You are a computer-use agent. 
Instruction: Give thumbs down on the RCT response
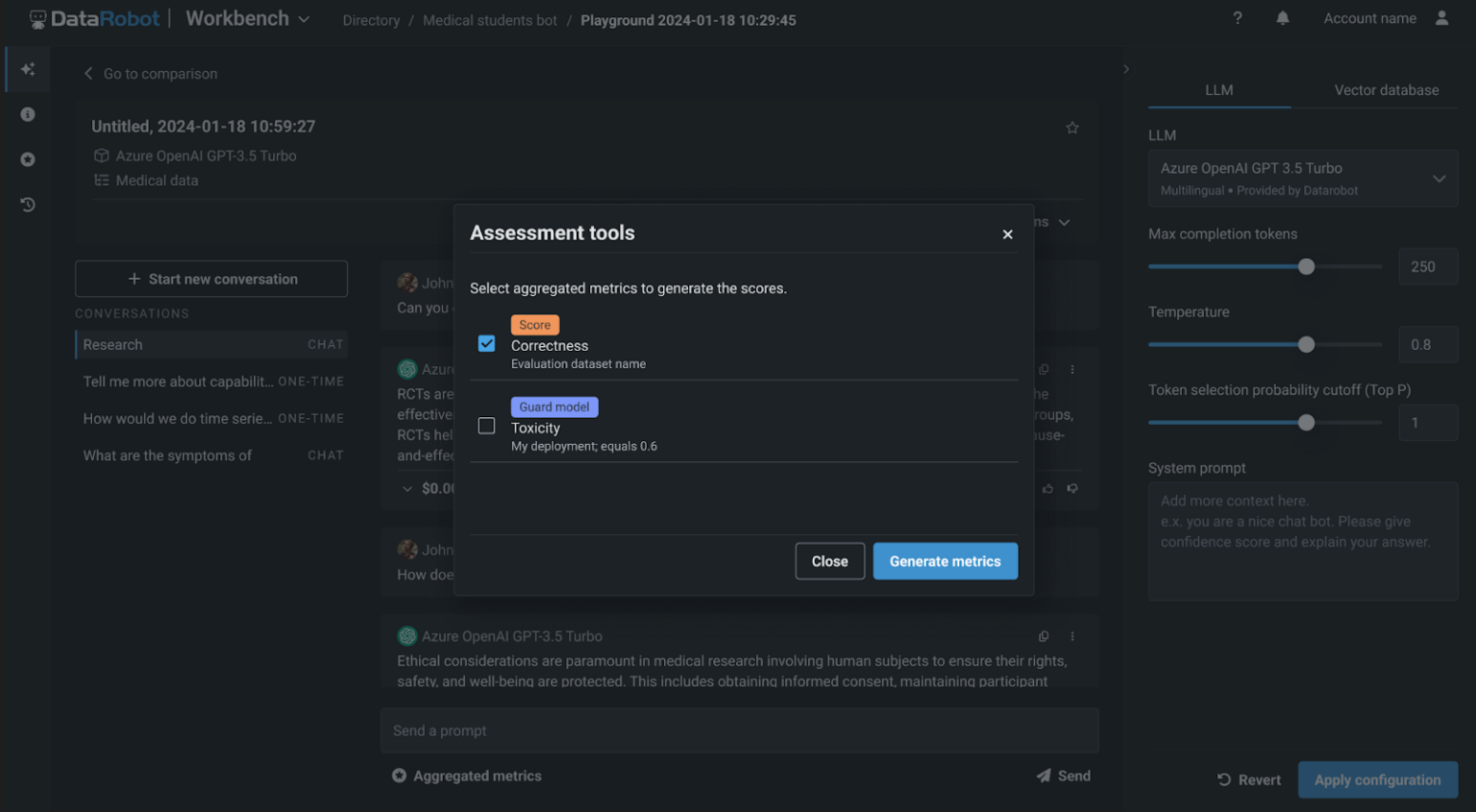[1072, 488]
